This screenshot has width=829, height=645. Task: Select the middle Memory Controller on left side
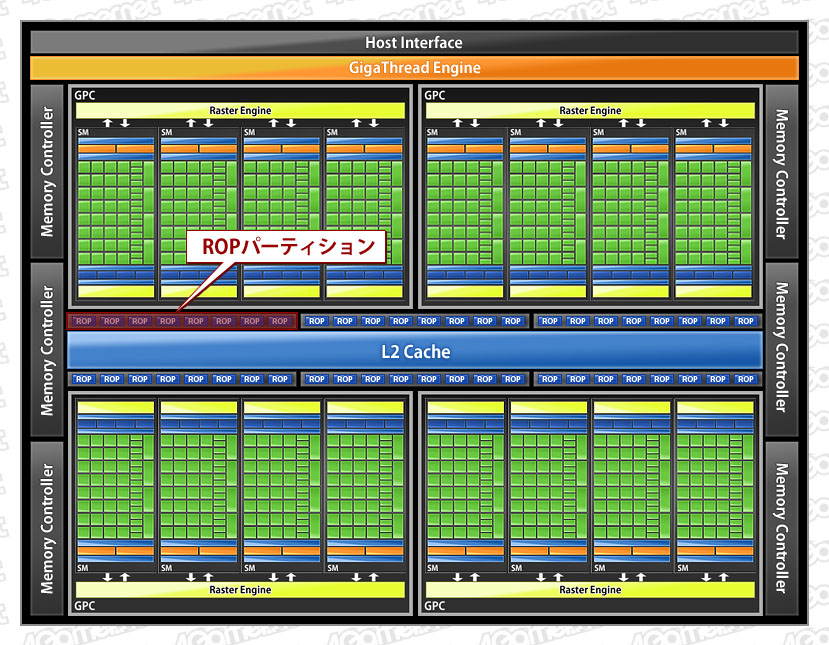click(47, 350)
